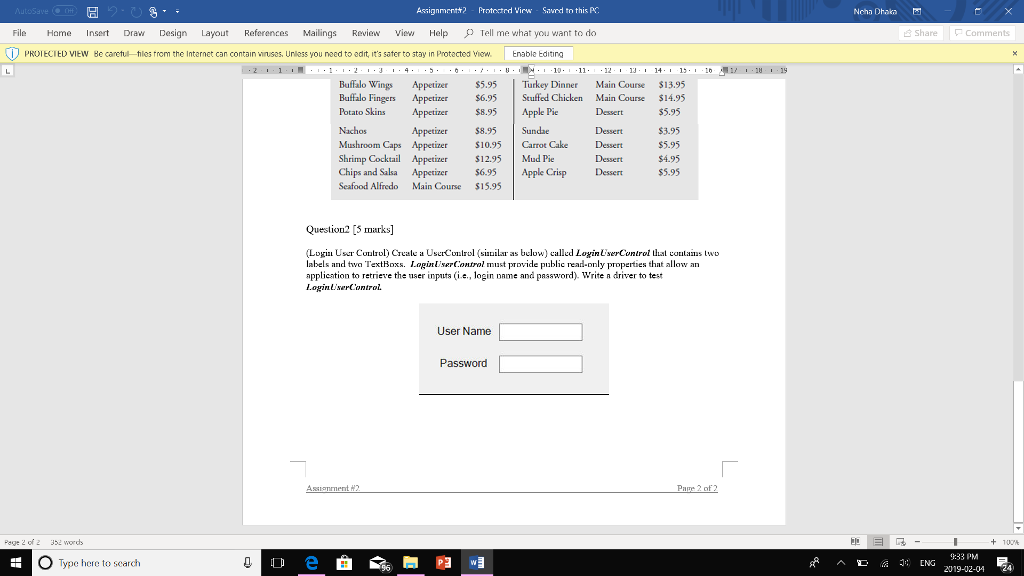Open the File menu

click(20, 33)
